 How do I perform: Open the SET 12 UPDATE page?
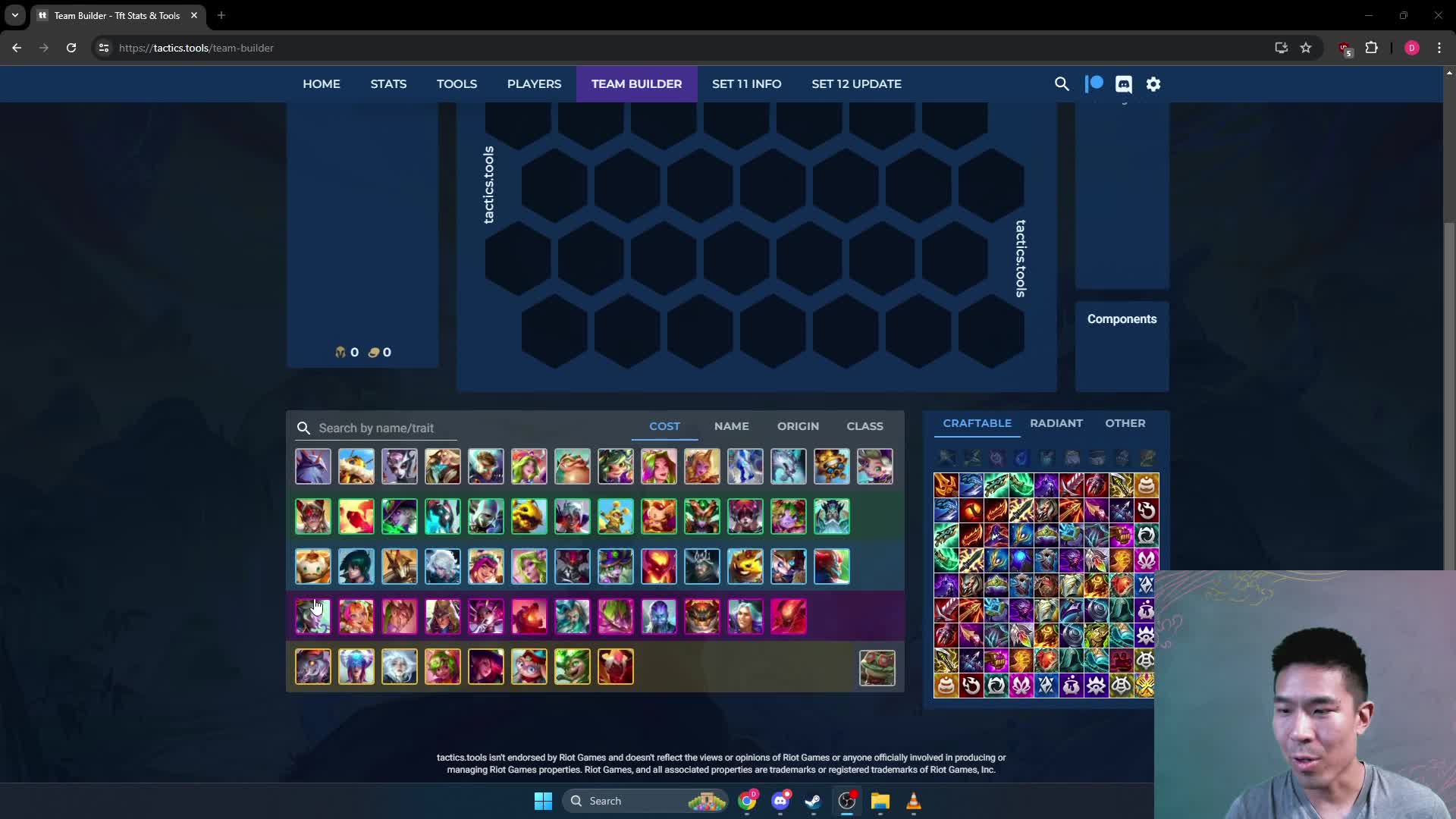coord(856,84)
